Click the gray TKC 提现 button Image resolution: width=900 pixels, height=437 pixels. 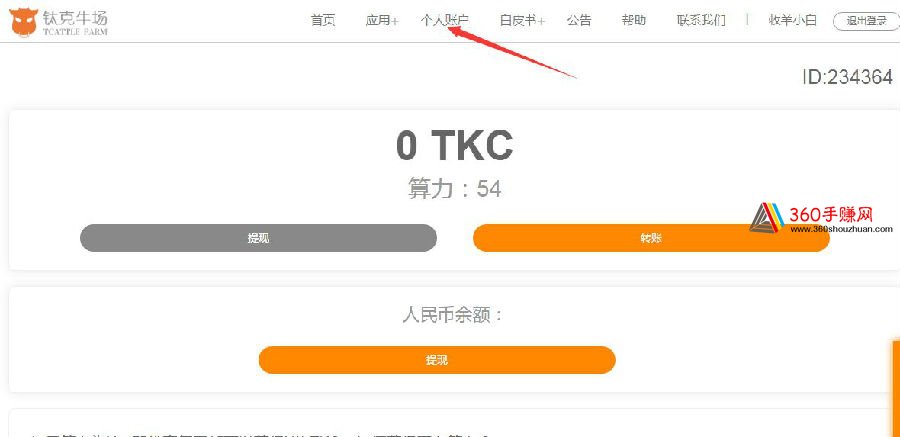[x=258, y=238]
